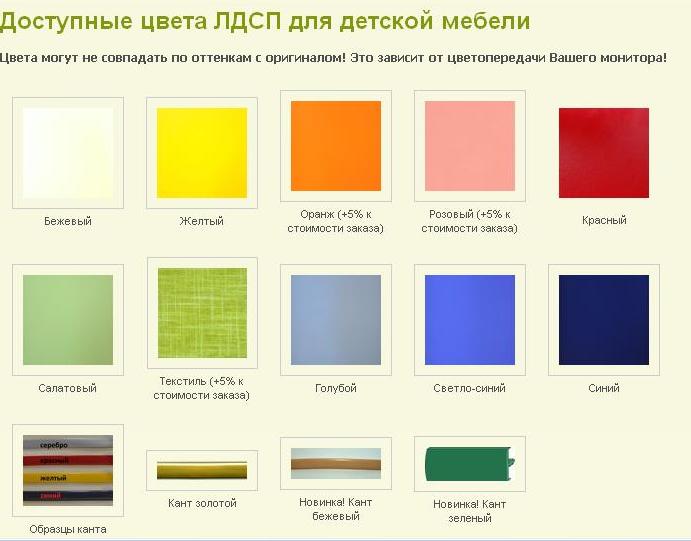Choose the Красный red swatch
Image resolution: width=691 pixels, height=541 pixels.
click(x=604, y=153)
